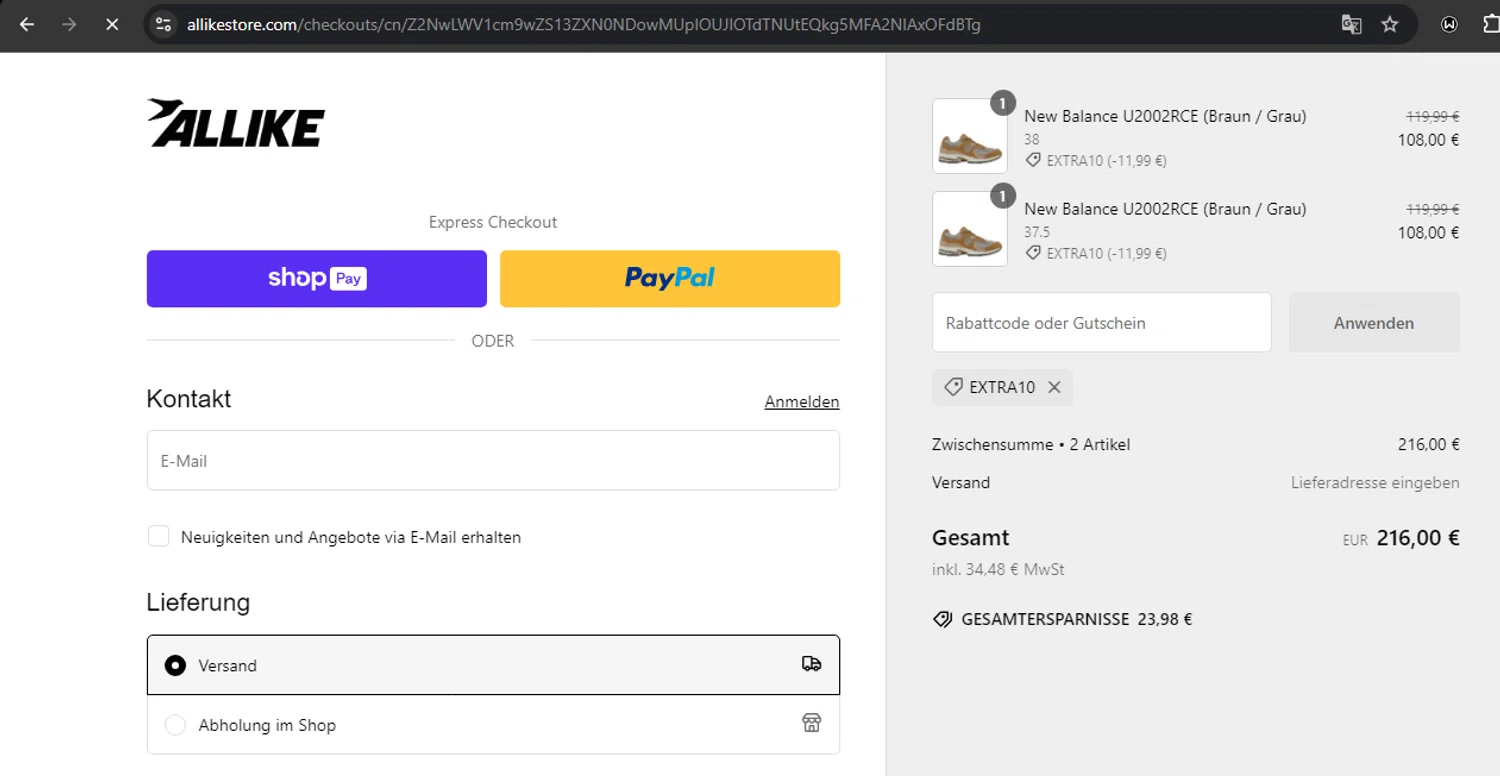Click the tag icon on EXTRA10 chip
The image size is (1500, 776).
coord(953,387)
